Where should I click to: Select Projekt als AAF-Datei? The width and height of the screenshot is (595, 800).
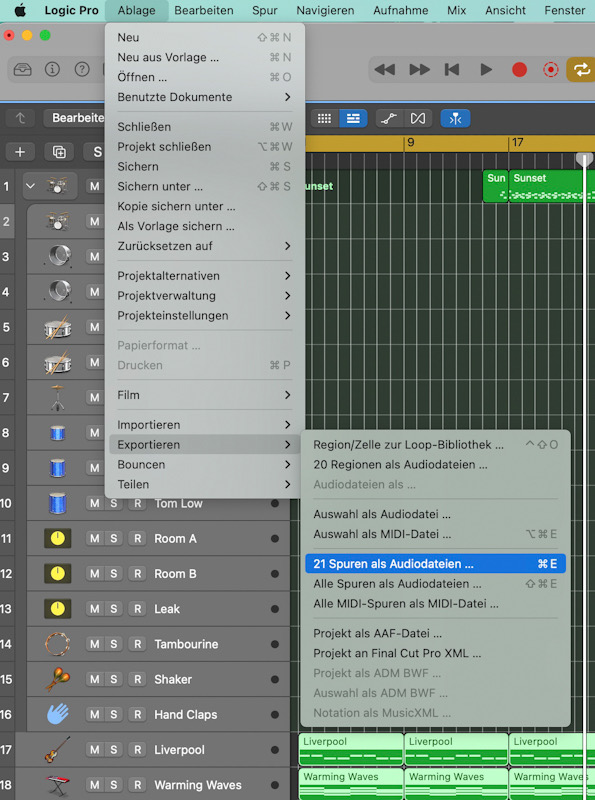(x=435, y=634)
